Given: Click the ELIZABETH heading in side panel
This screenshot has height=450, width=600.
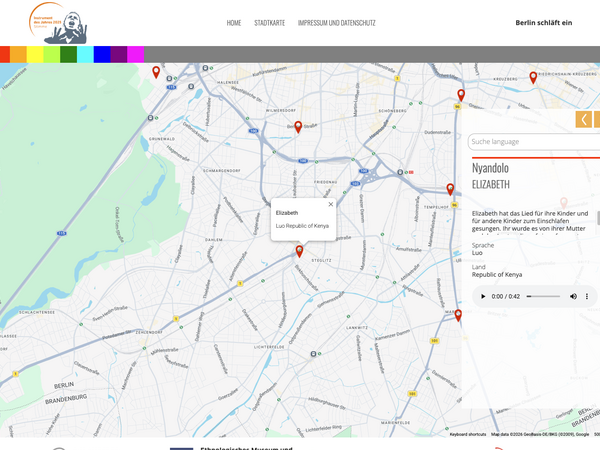Looking at the screenshot, I should [491, 184].
